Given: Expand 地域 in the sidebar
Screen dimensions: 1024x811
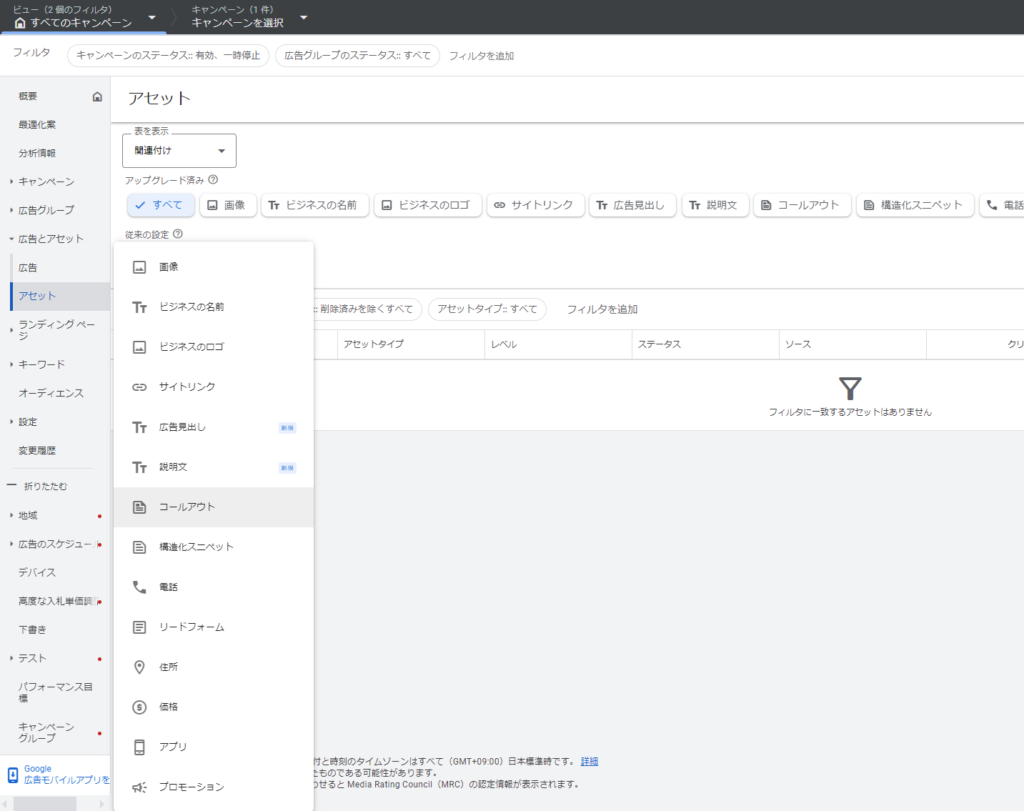Looking at the screenshot, I should click(12, 515).
